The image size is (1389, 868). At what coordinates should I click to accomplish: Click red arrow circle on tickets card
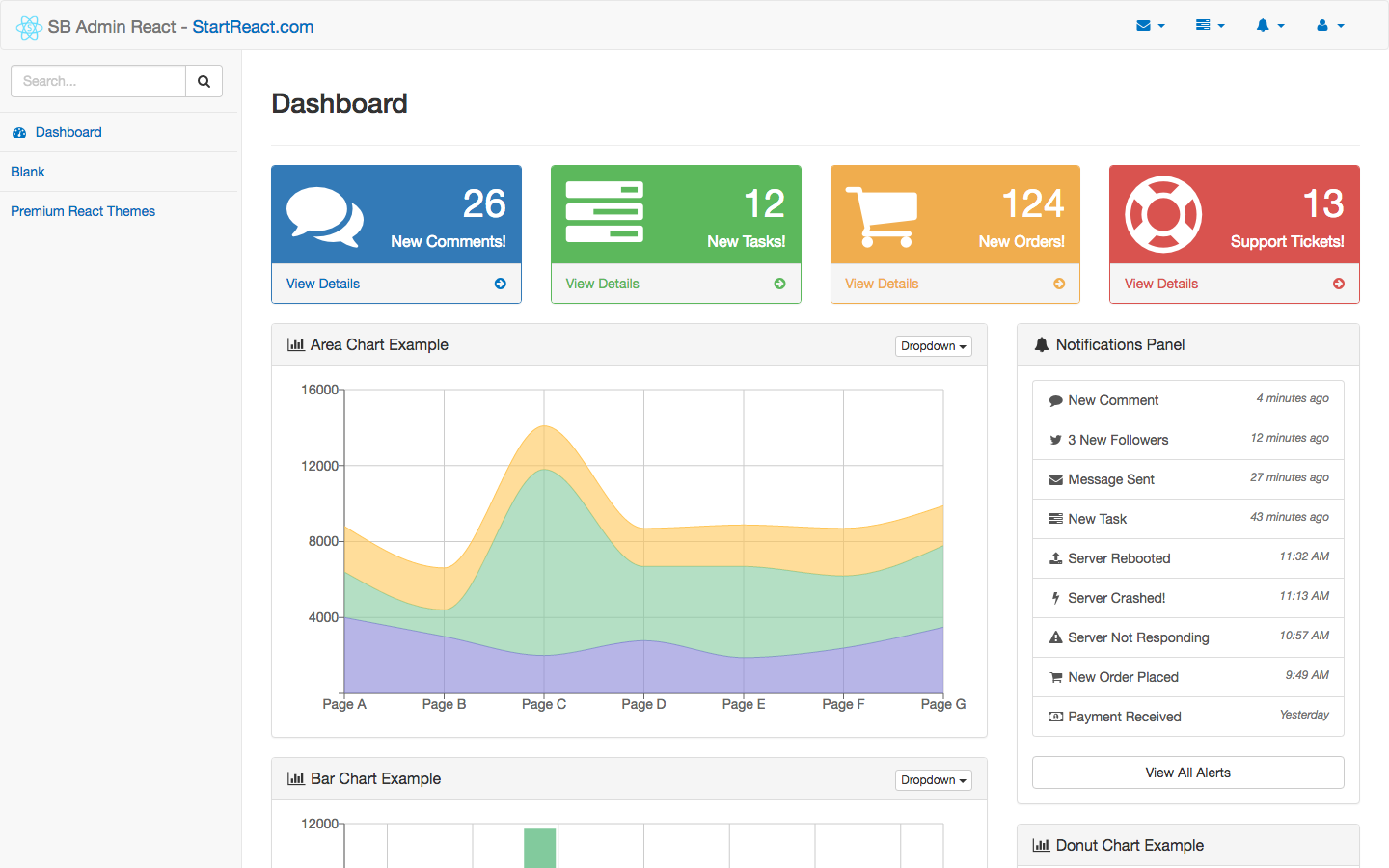point(1339,284)
